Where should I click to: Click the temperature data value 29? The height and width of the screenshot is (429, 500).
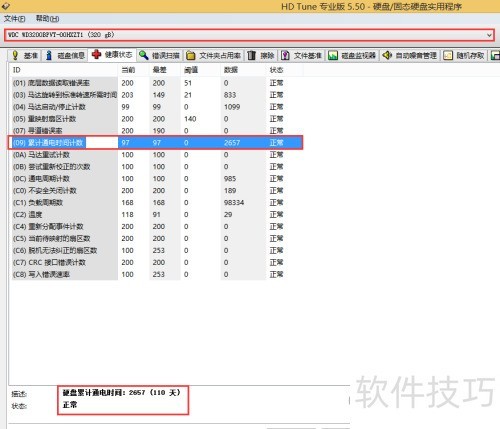coord(228,215)
